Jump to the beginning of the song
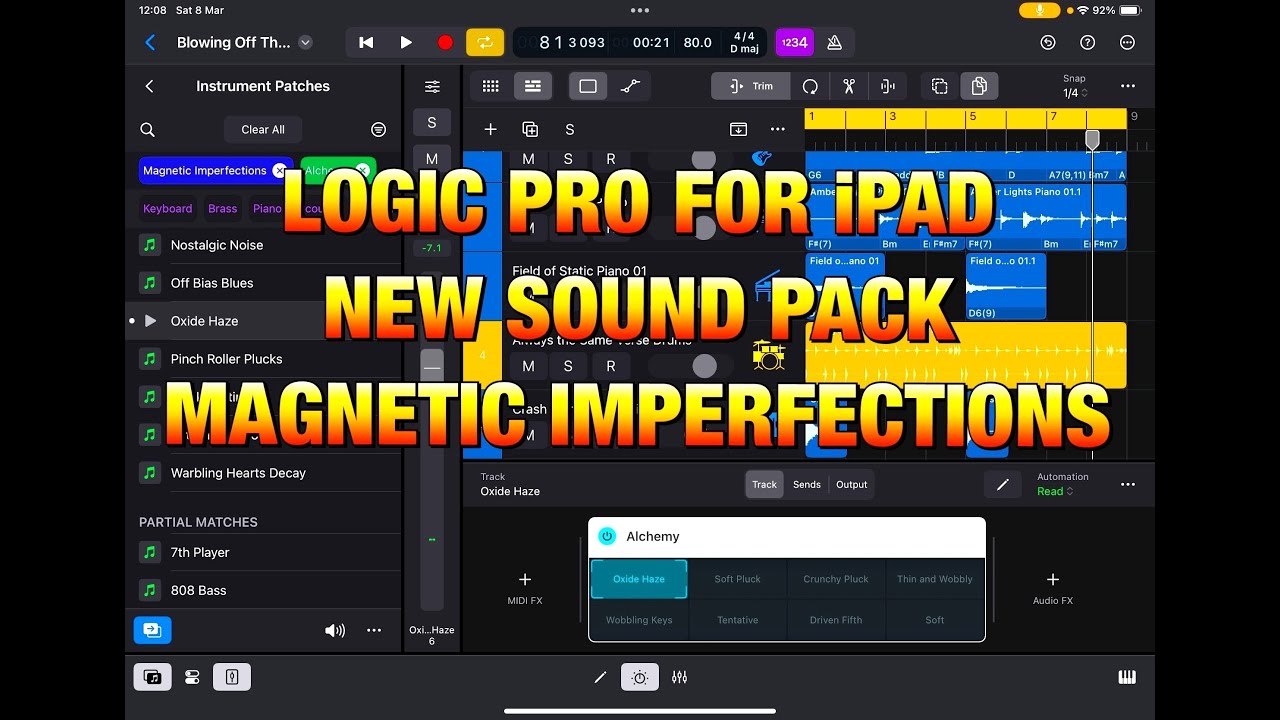This screenshot has height=720, width=1280. pos(366,42)
